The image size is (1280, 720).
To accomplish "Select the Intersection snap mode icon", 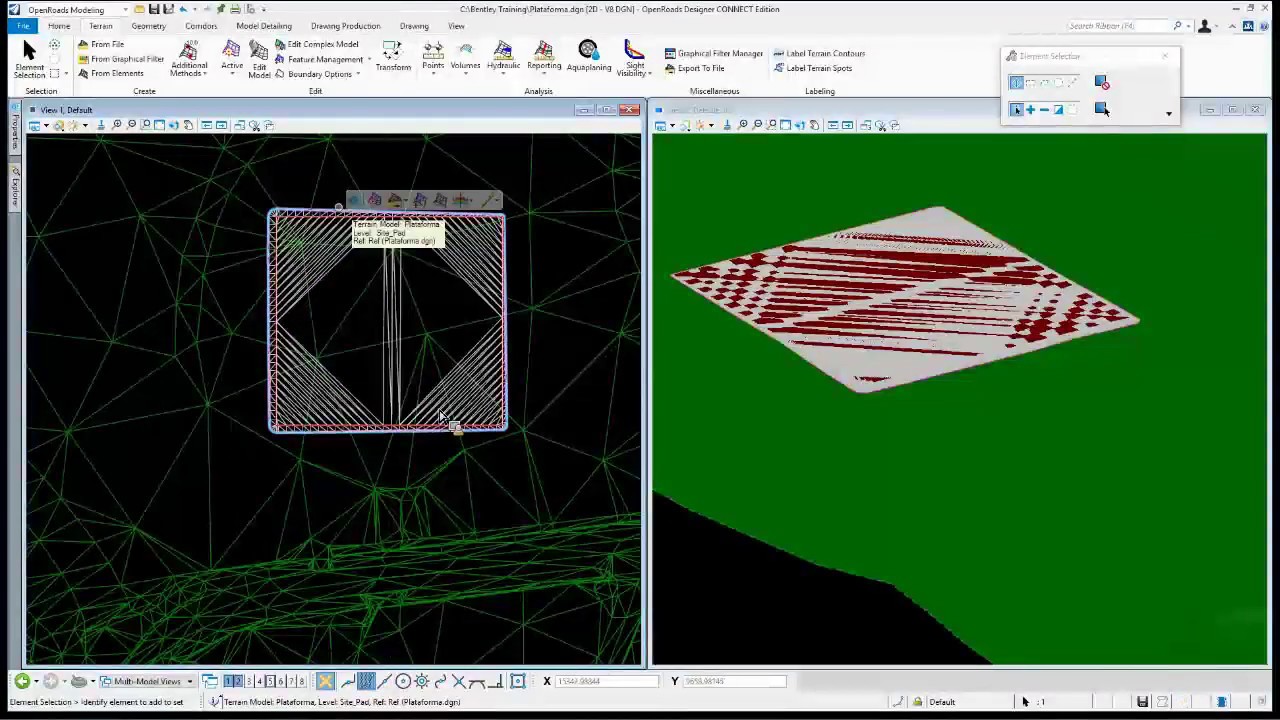I will pos(459,681).
